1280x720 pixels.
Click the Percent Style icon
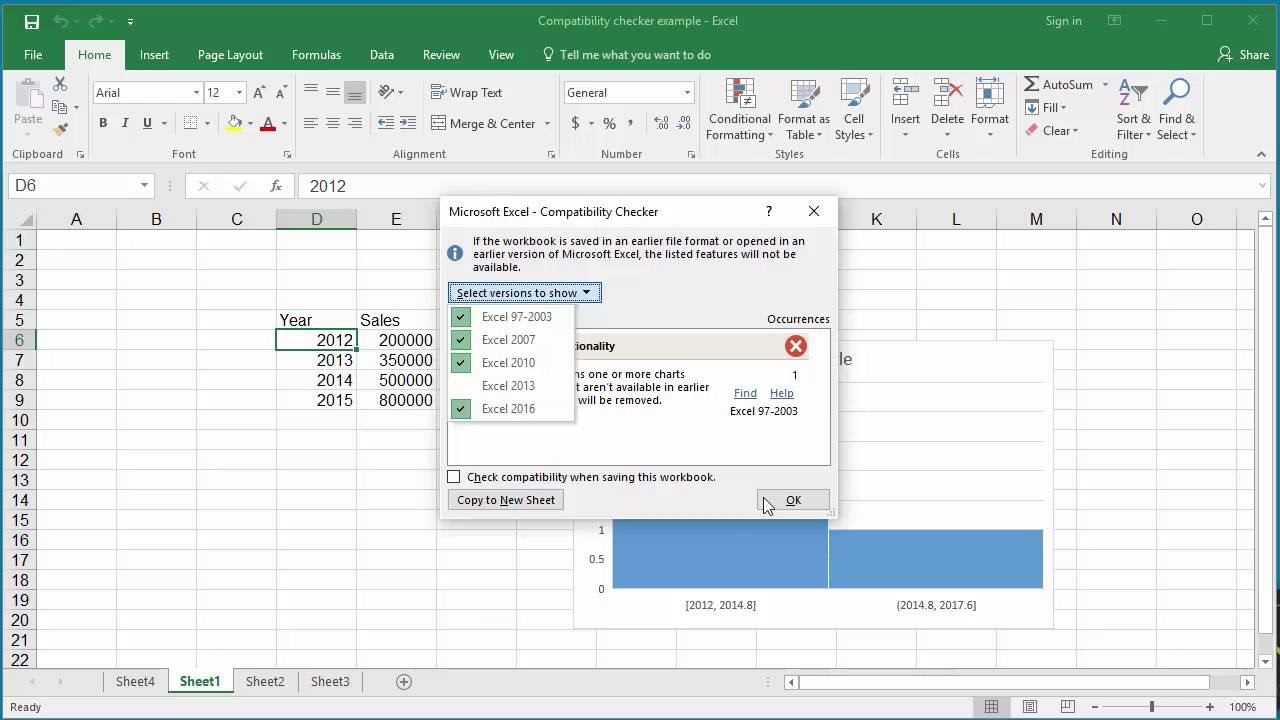click(x=609, y=123)
